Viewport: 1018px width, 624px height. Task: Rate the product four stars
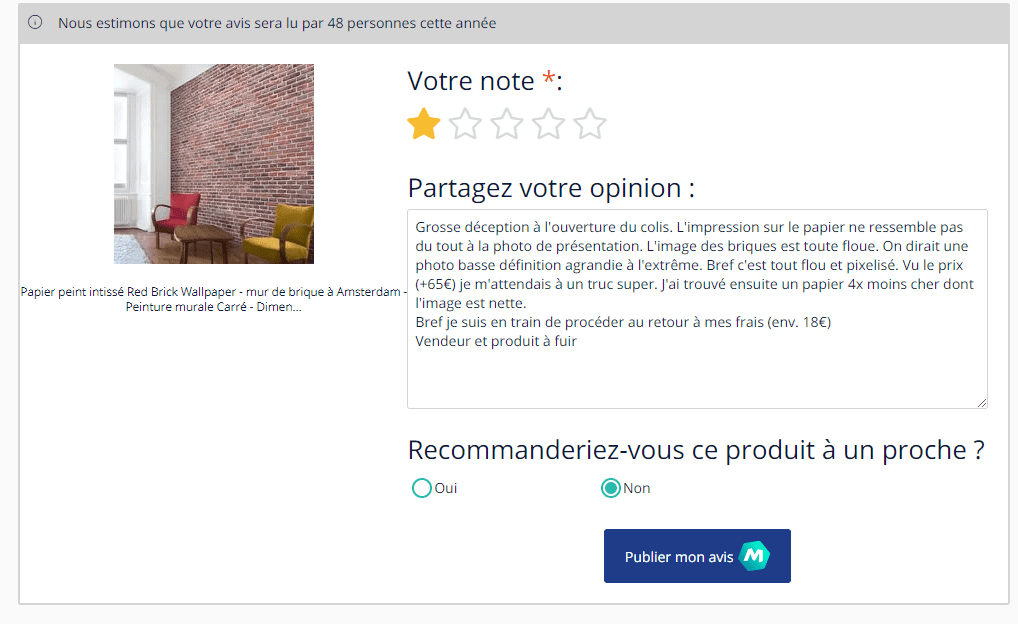[548, 124]
